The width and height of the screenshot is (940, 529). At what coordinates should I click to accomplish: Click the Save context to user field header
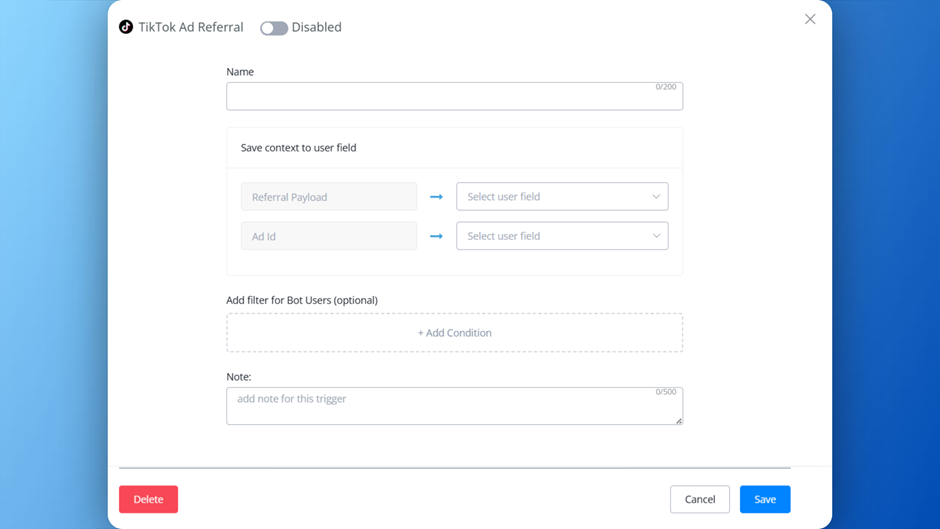(x=298, y=148)
